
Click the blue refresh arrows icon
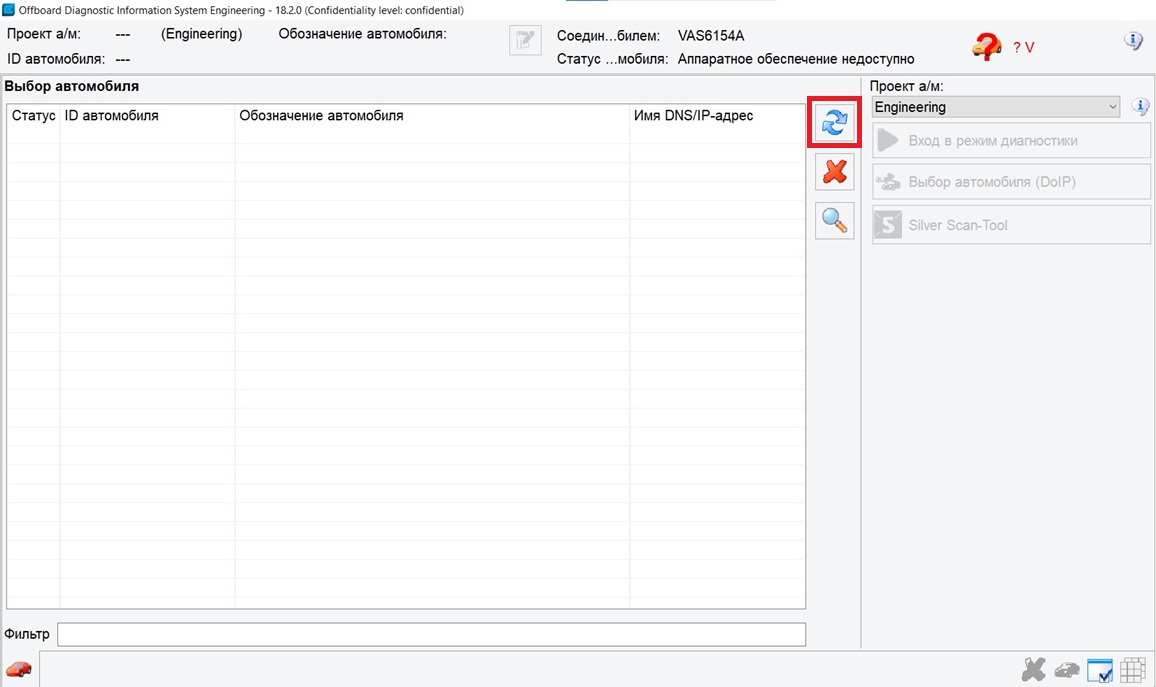click(834, 123)
